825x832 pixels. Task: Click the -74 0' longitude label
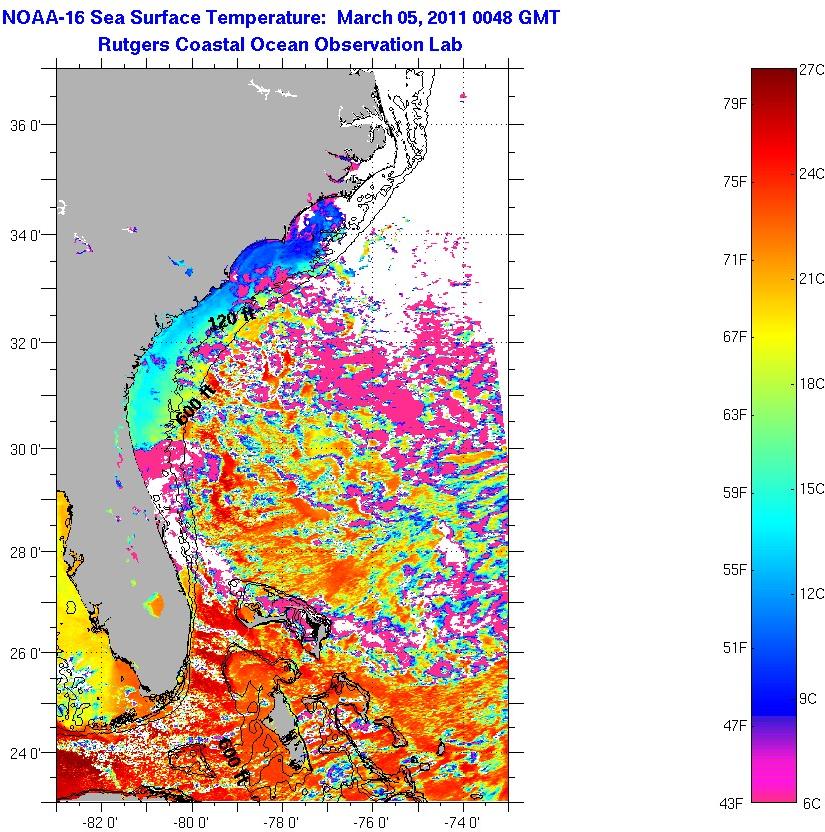tap(463, 822)
